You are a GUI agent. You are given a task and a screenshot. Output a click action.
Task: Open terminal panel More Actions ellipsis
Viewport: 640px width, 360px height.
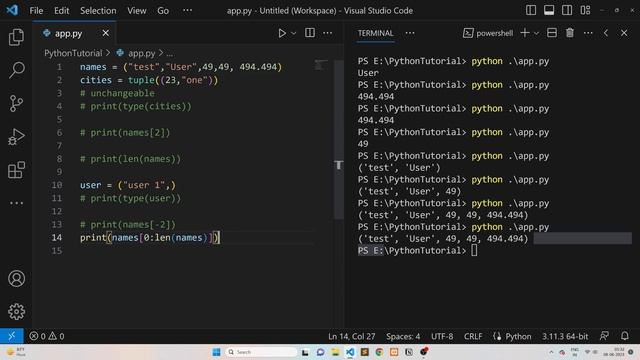click(588, 33)
